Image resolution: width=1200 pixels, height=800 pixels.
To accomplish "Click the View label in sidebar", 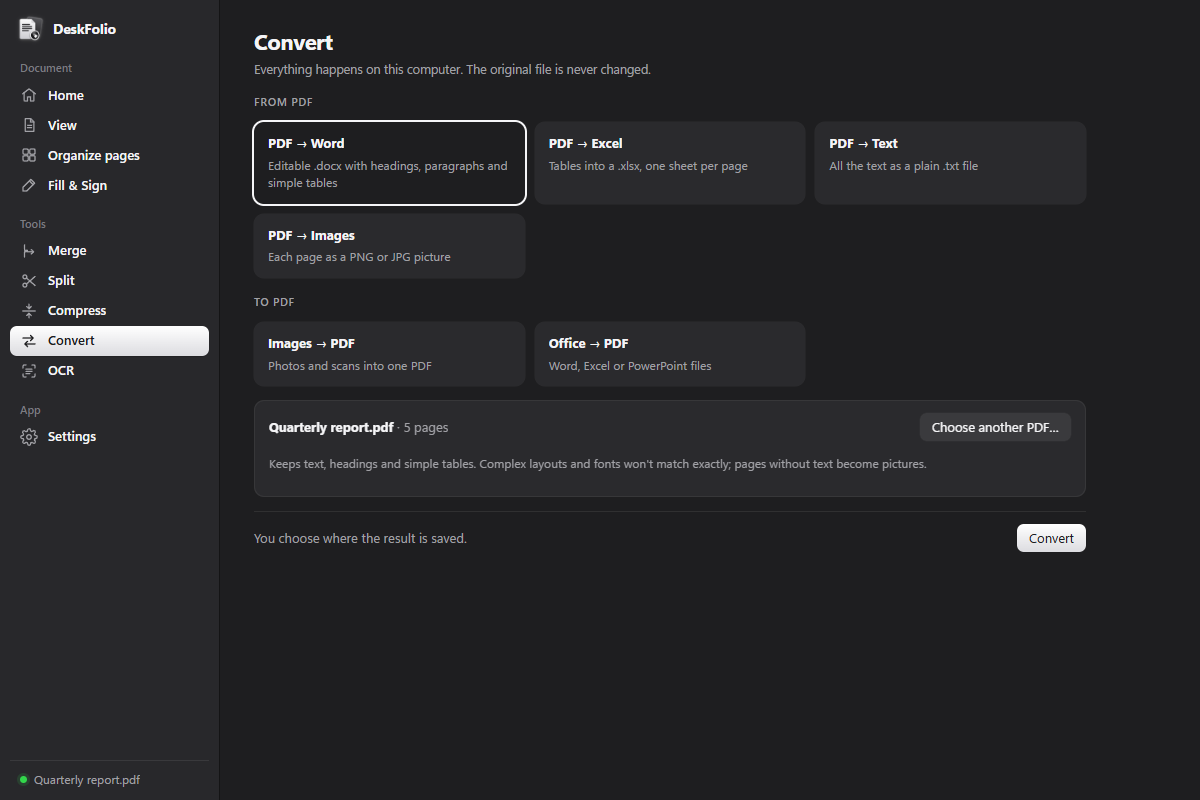I will pos(62,126).
